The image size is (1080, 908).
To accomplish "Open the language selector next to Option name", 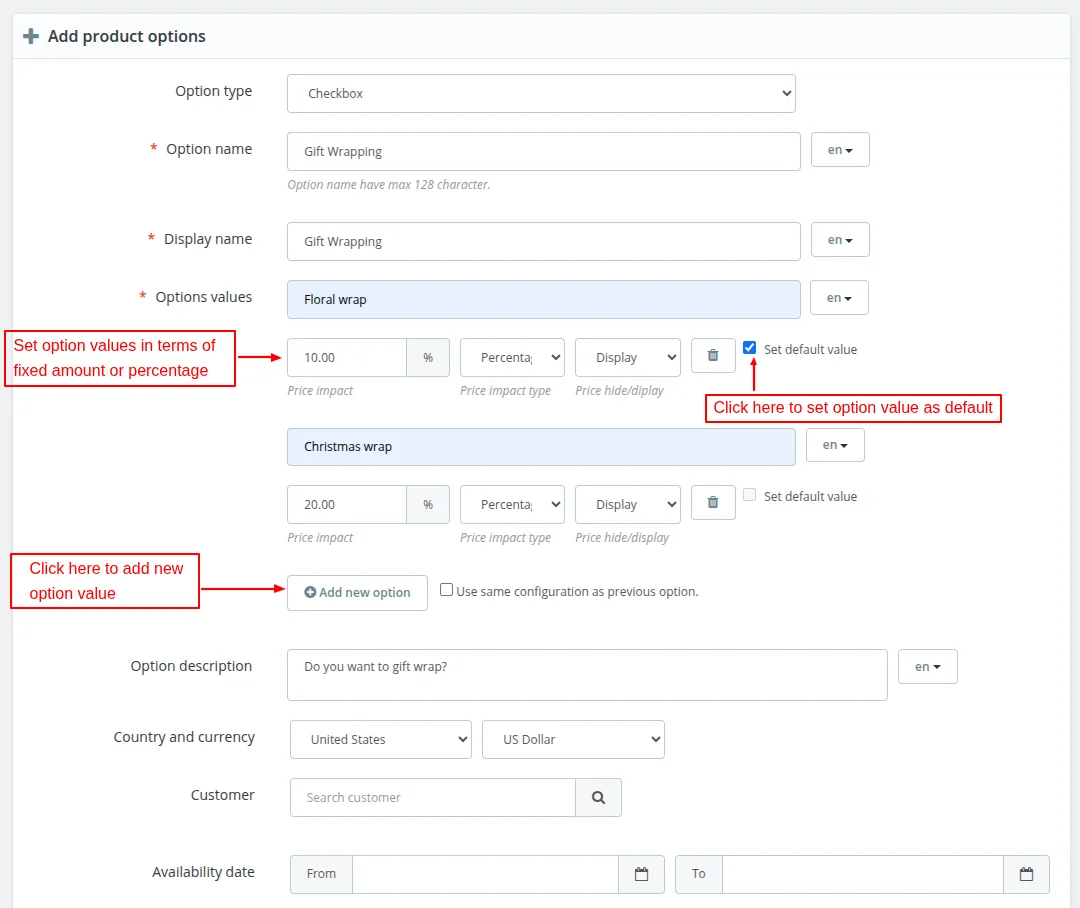I will tap(840, 150).
